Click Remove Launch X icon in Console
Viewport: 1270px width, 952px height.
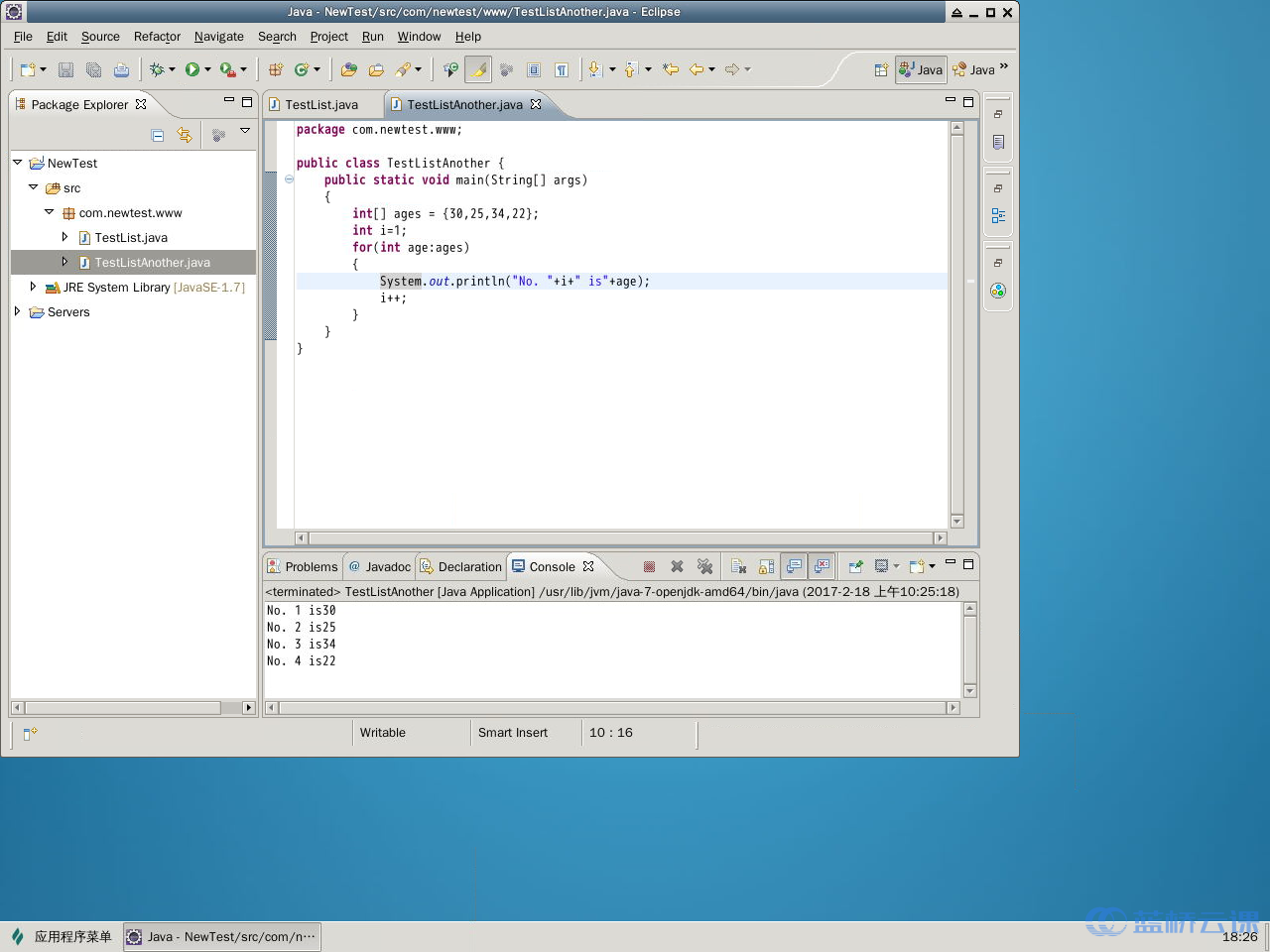tap(677, 566)
